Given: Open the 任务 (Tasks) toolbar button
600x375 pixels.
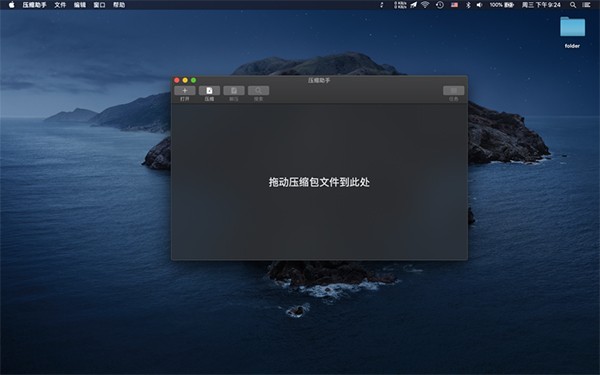Looking at the screenshot, I should pos(453,91).
